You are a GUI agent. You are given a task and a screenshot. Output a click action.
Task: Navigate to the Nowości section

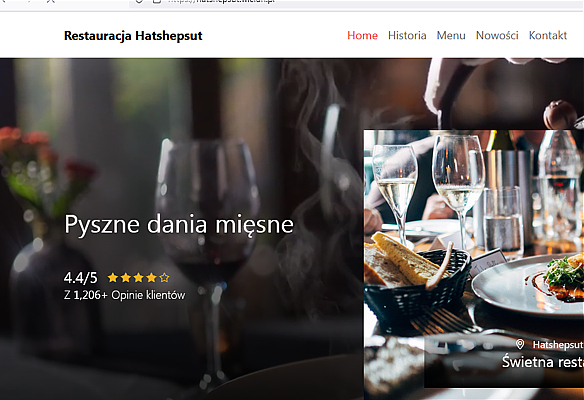click(497, 35)
